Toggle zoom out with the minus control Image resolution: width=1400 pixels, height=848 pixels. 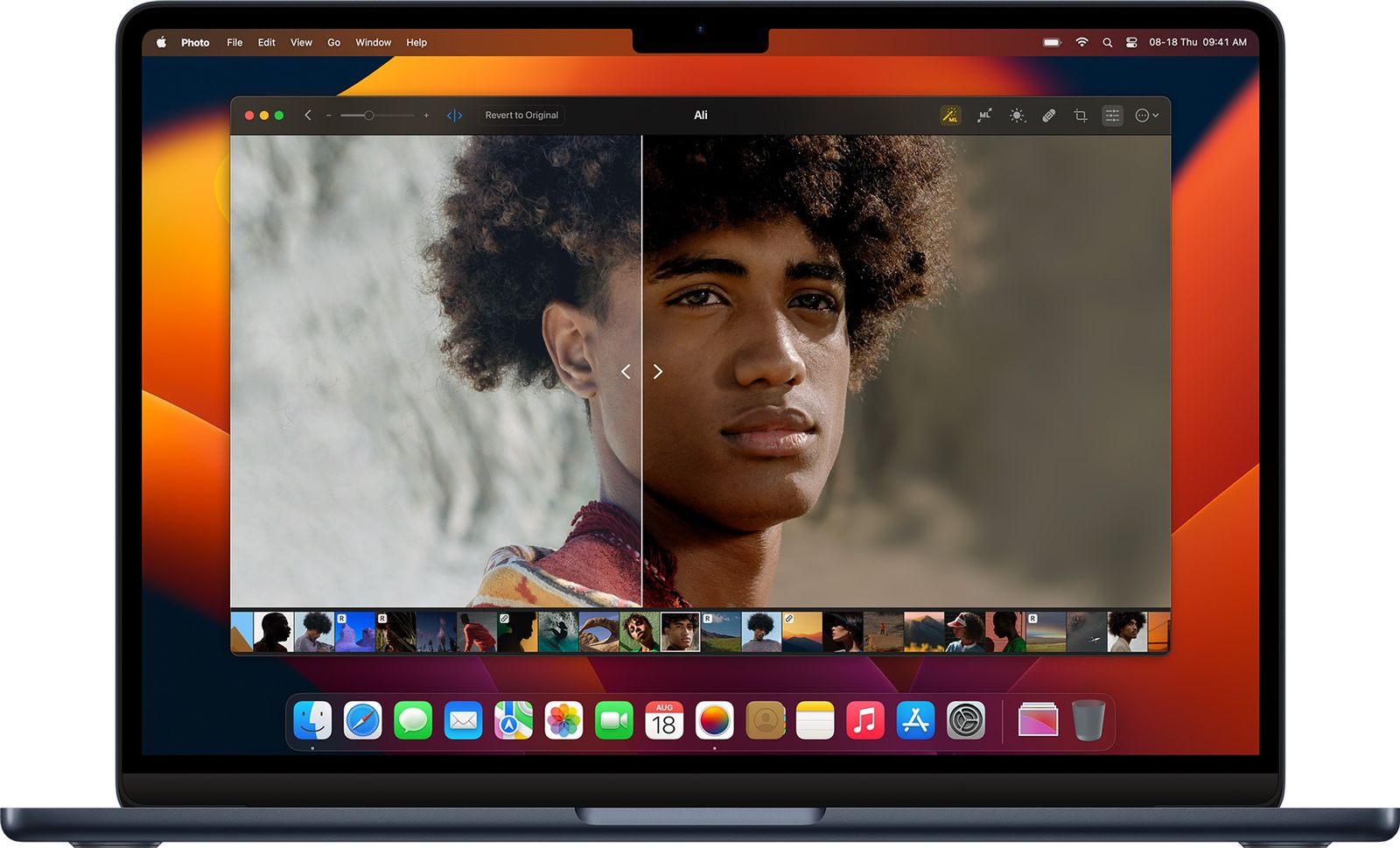coord(329,115)
